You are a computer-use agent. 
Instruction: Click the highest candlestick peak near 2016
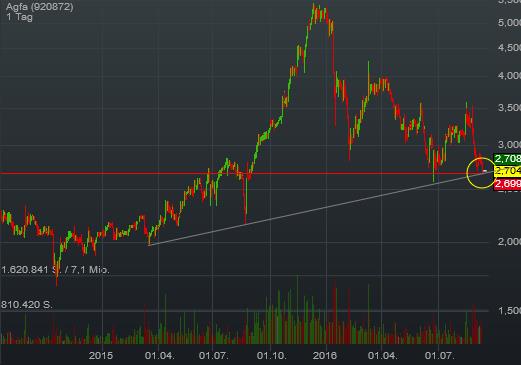tap(313, 4)
